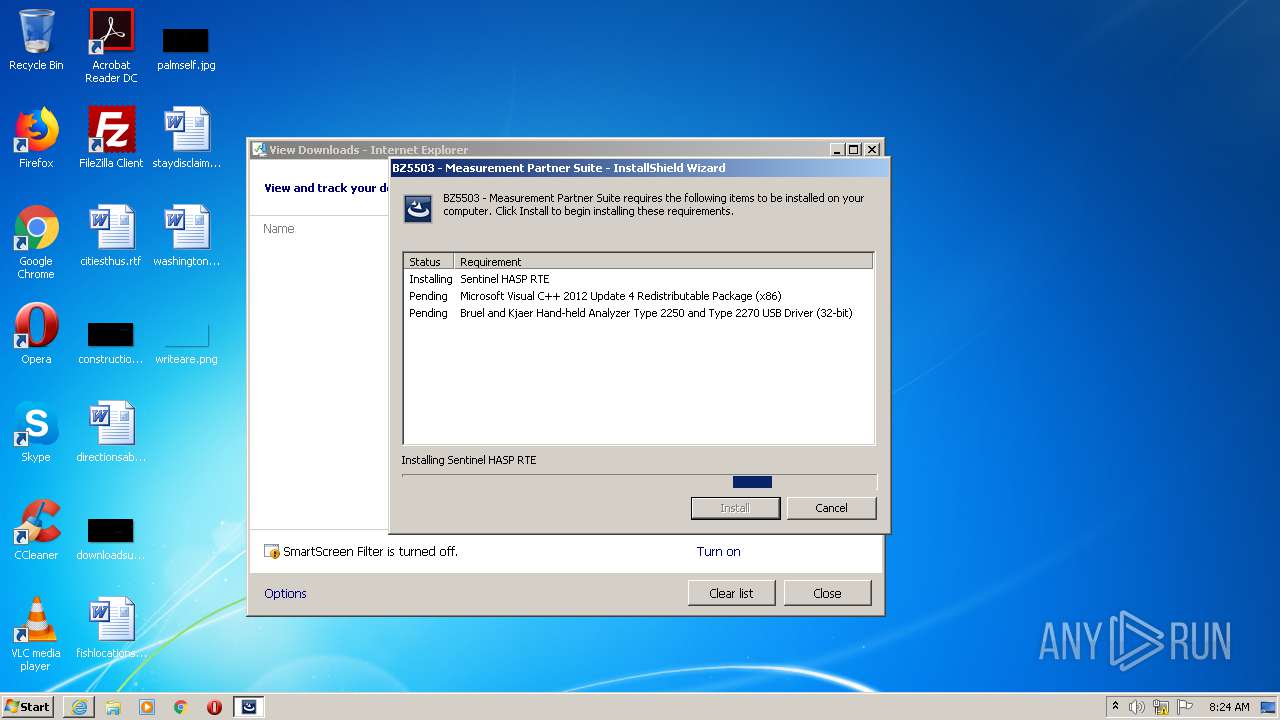Open Action Center flag icon

pyautogui.click(x=1185, y=707)
